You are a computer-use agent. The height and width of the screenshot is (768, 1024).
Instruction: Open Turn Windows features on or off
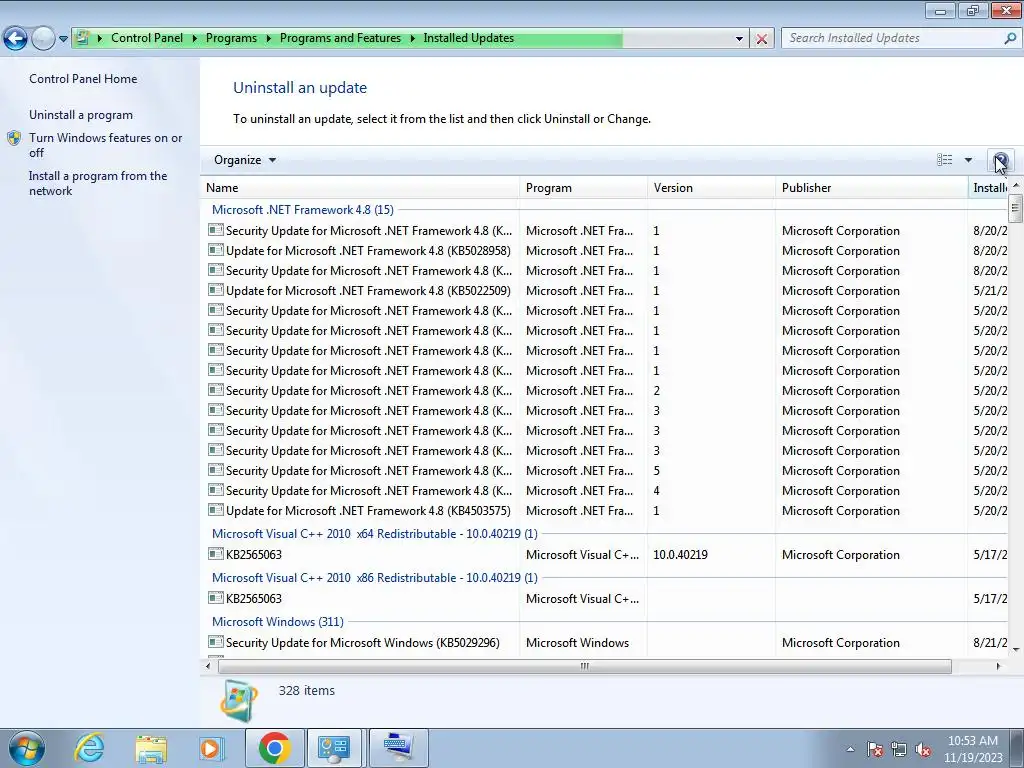[x=105, y=145]
